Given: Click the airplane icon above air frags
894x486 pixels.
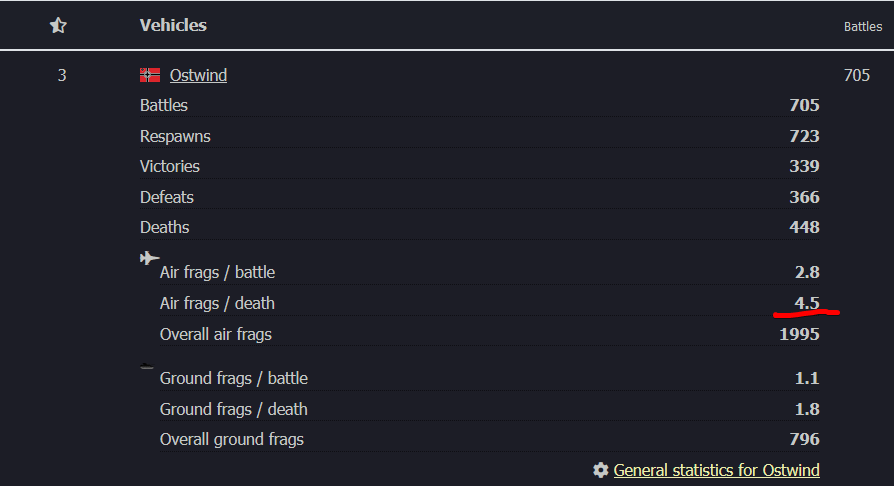Looking at the screenshot, I should (x=150, y=258).
